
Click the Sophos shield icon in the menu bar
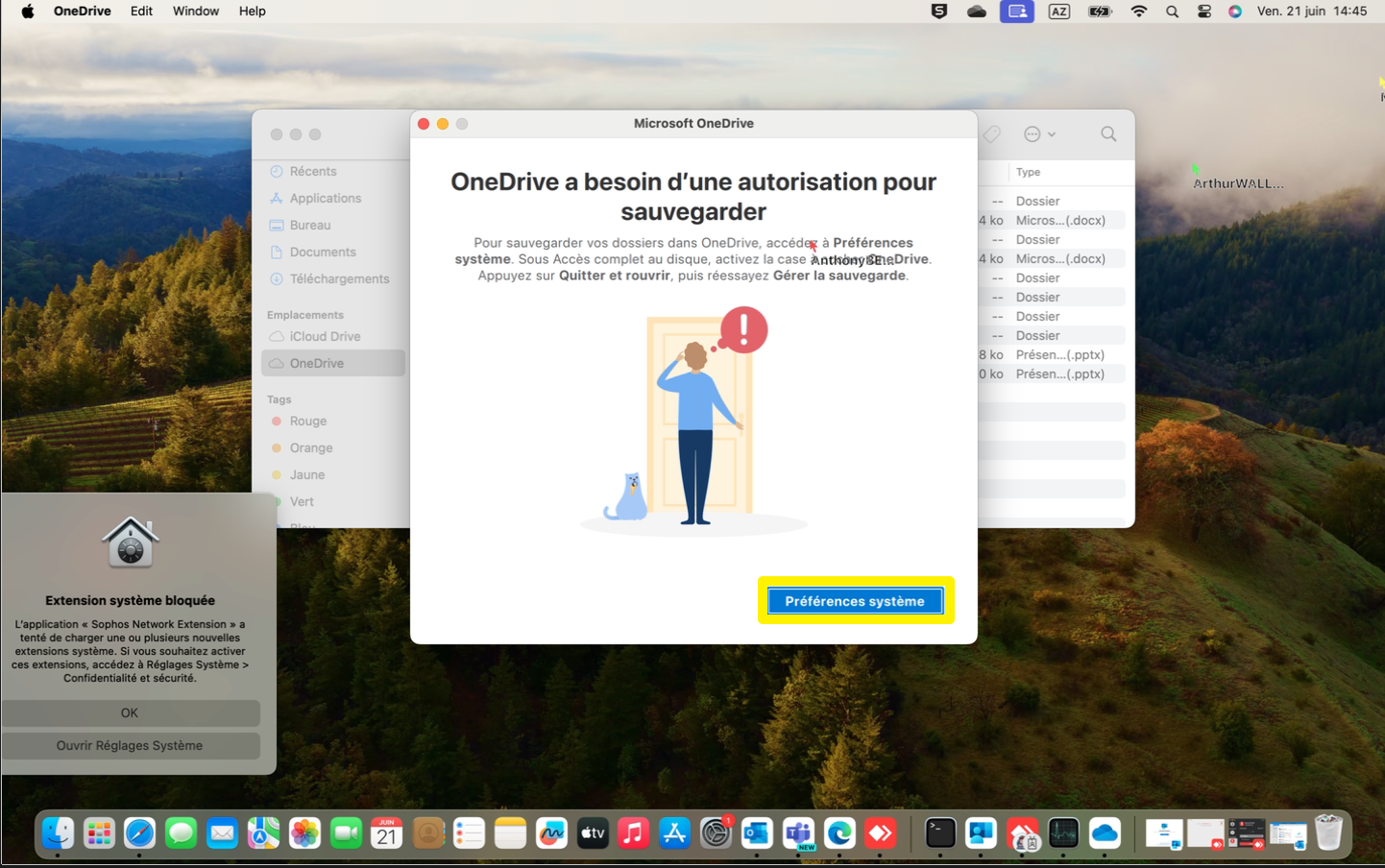939,12
